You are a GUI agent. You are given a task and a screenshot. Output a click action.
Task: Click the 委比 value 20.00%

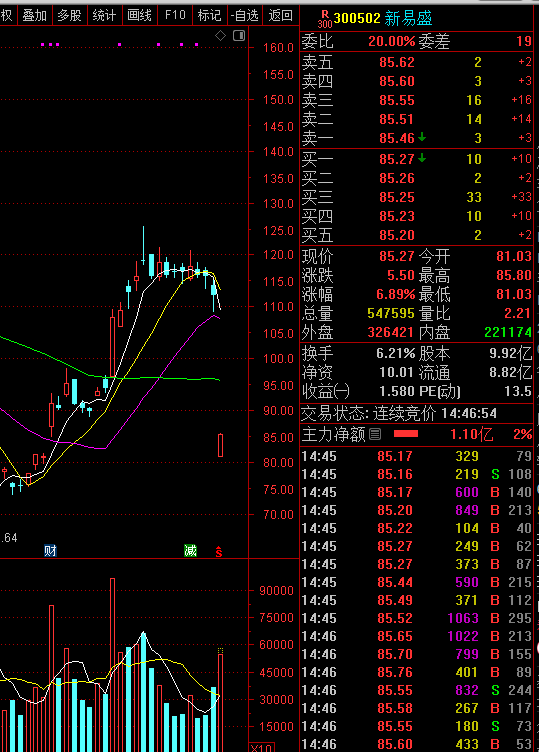pyautogui.click(x=391, y=41)
